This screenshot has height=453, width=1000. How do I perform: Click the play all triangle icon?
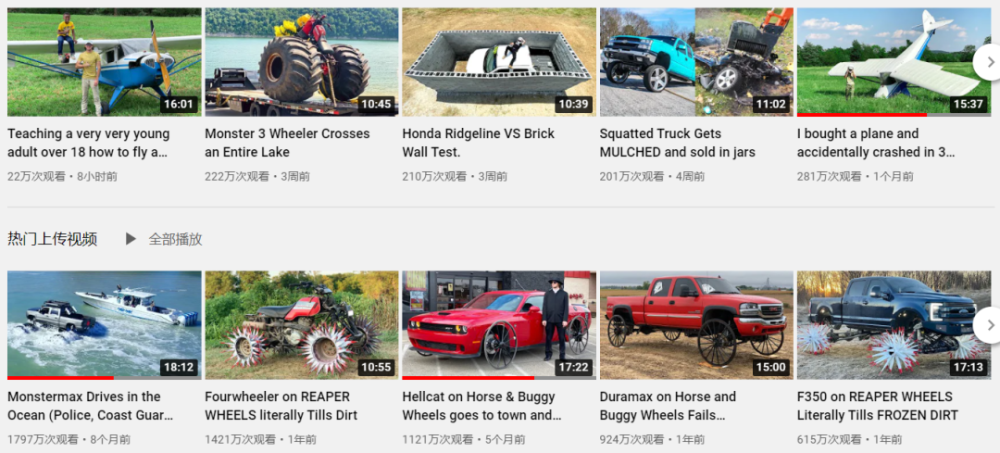click(131, 239)
